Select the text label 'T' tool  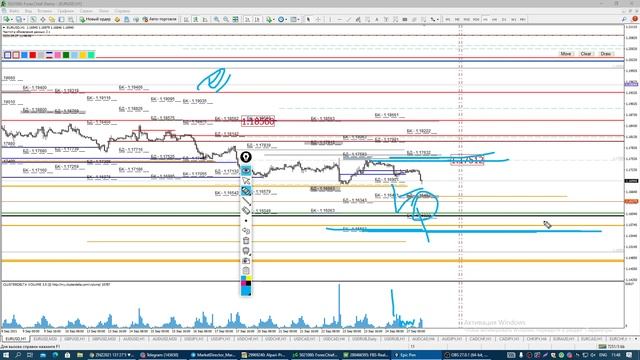tap(386, 19)
